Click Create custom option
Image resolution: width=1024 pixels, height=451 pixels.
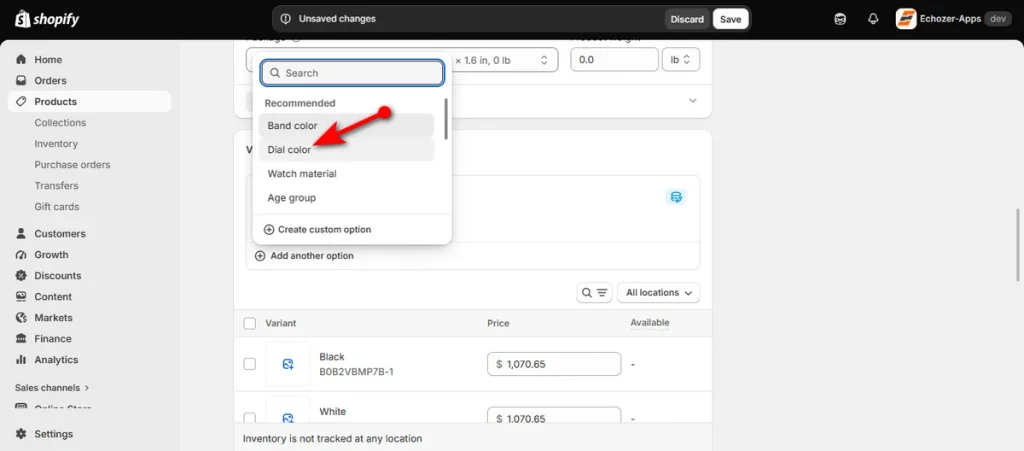tap(317, 230)
